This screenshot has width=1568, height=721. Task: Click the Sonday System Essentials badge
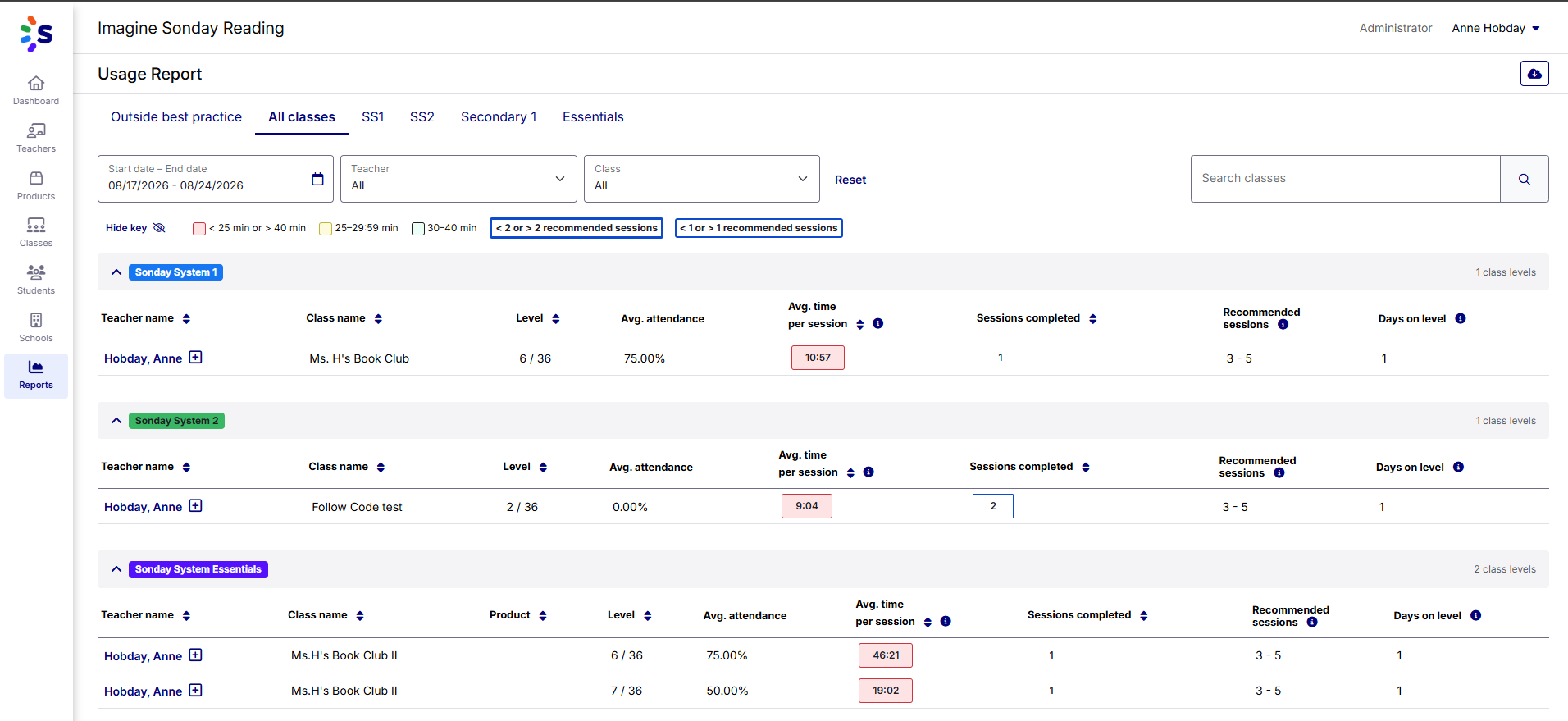click(198, 569)
